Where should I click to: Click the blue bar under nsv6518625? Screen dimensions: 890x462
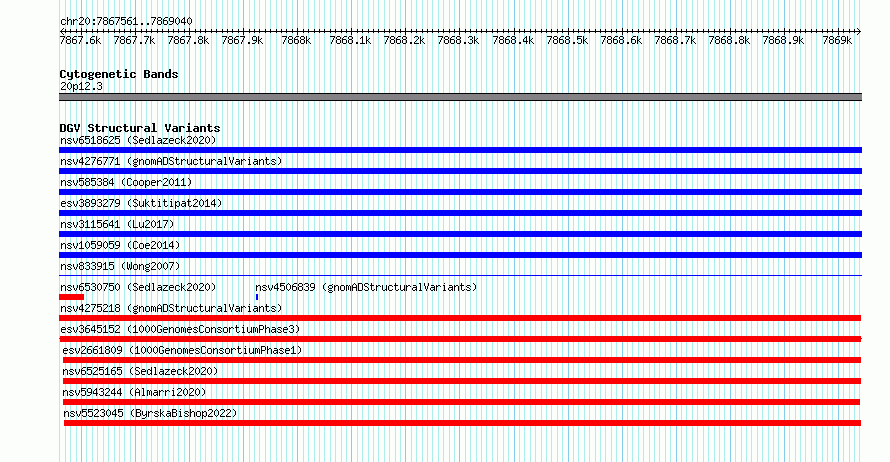pyautogui.click(x=460, y=150)
